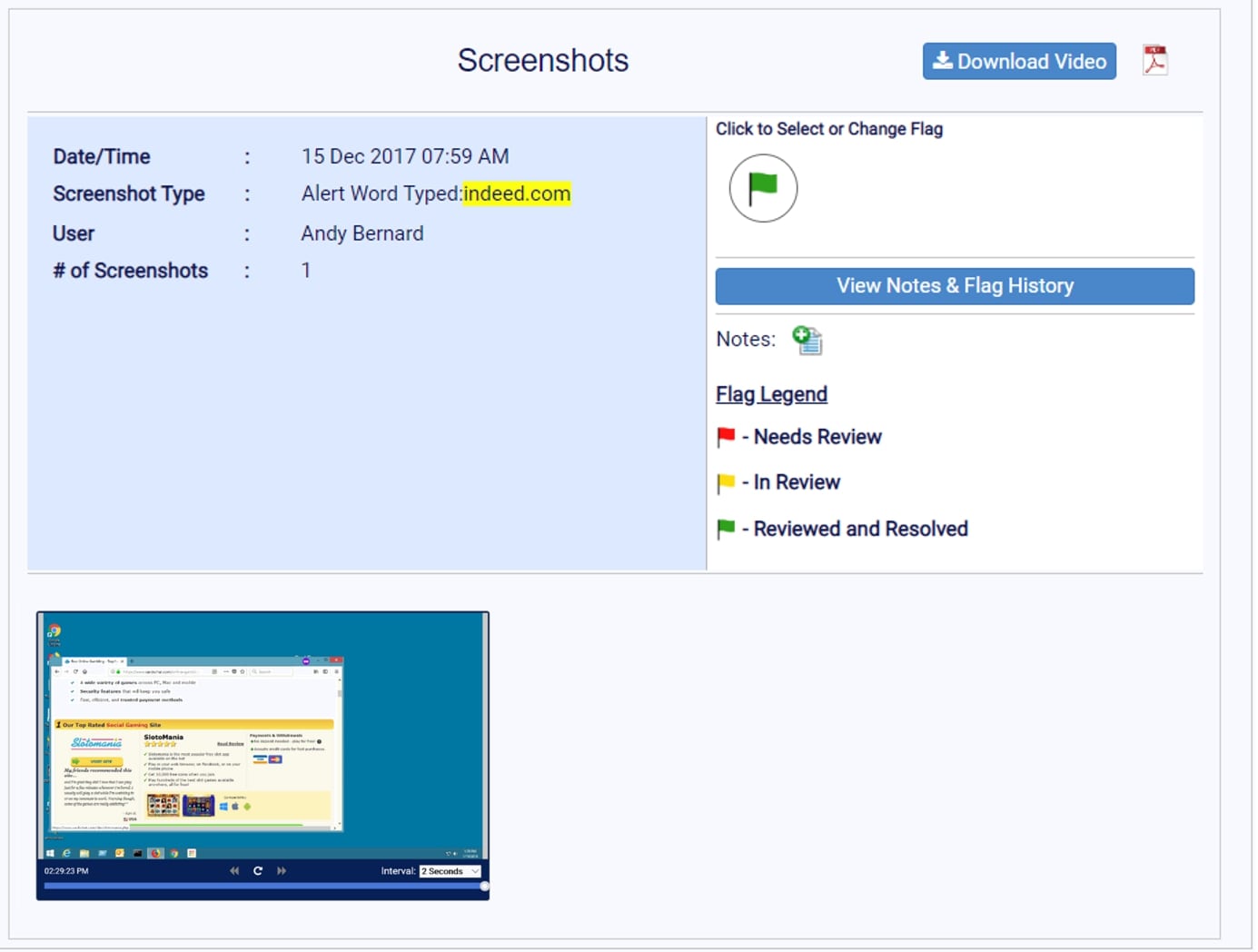Click the highlighted alert word indeed.com
Screen dimensions: 1258x952
coord(517,193)
